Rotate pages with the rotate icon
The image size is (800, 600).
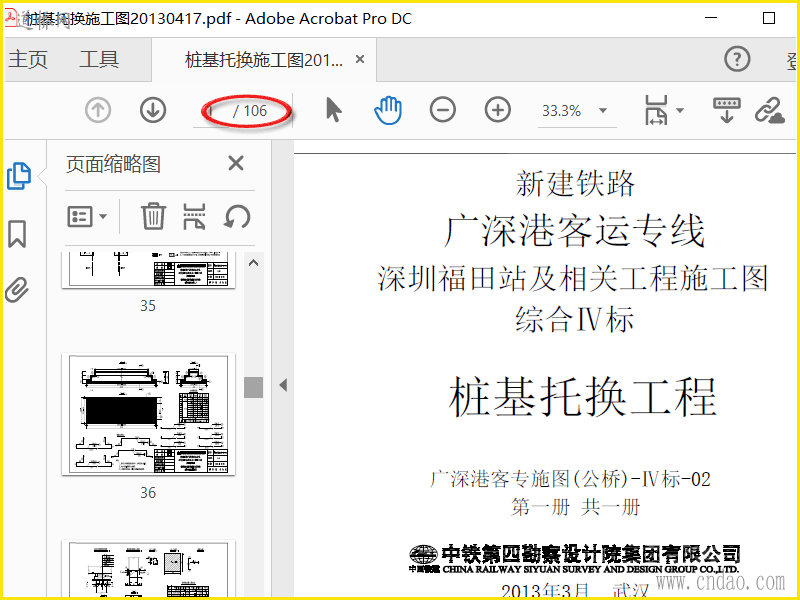(237, 217)
